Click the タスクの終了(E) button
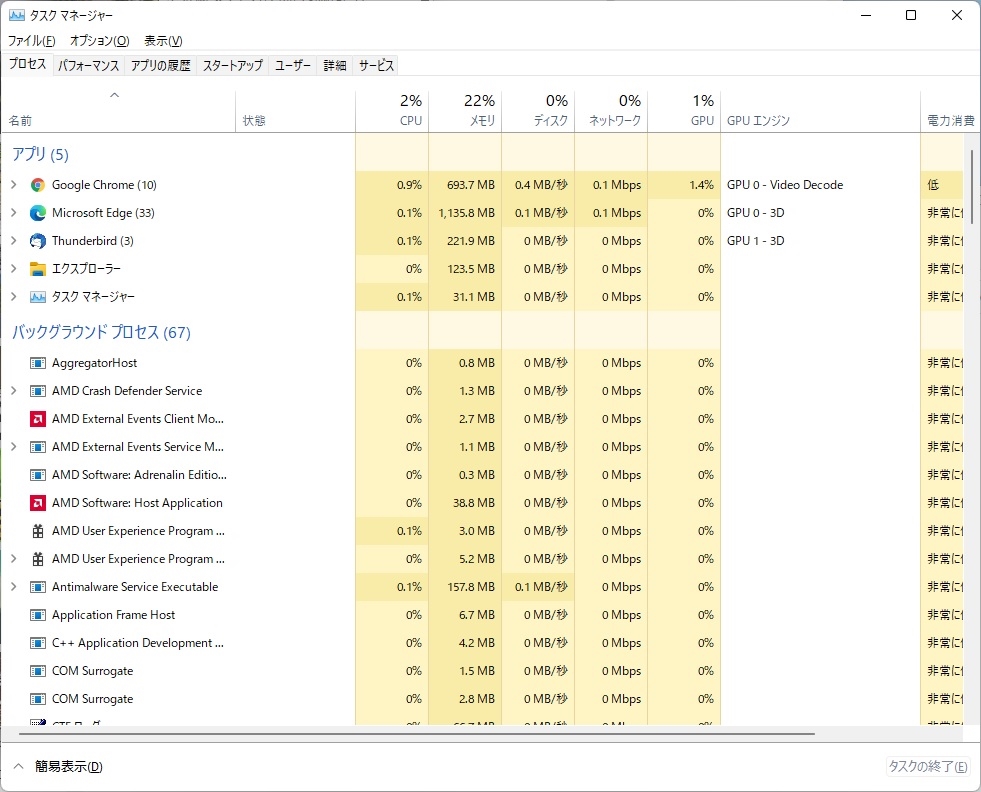Image resolution: width=981 pixels, height=792 pixels. [x=928, y=766]
